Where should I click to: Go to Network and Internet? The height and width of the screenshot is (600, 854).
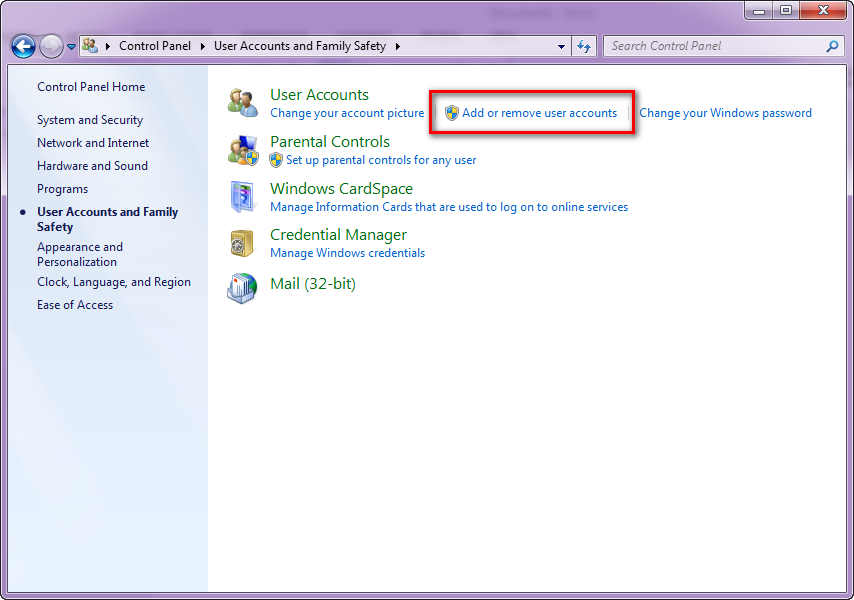[x=93, y=143]
